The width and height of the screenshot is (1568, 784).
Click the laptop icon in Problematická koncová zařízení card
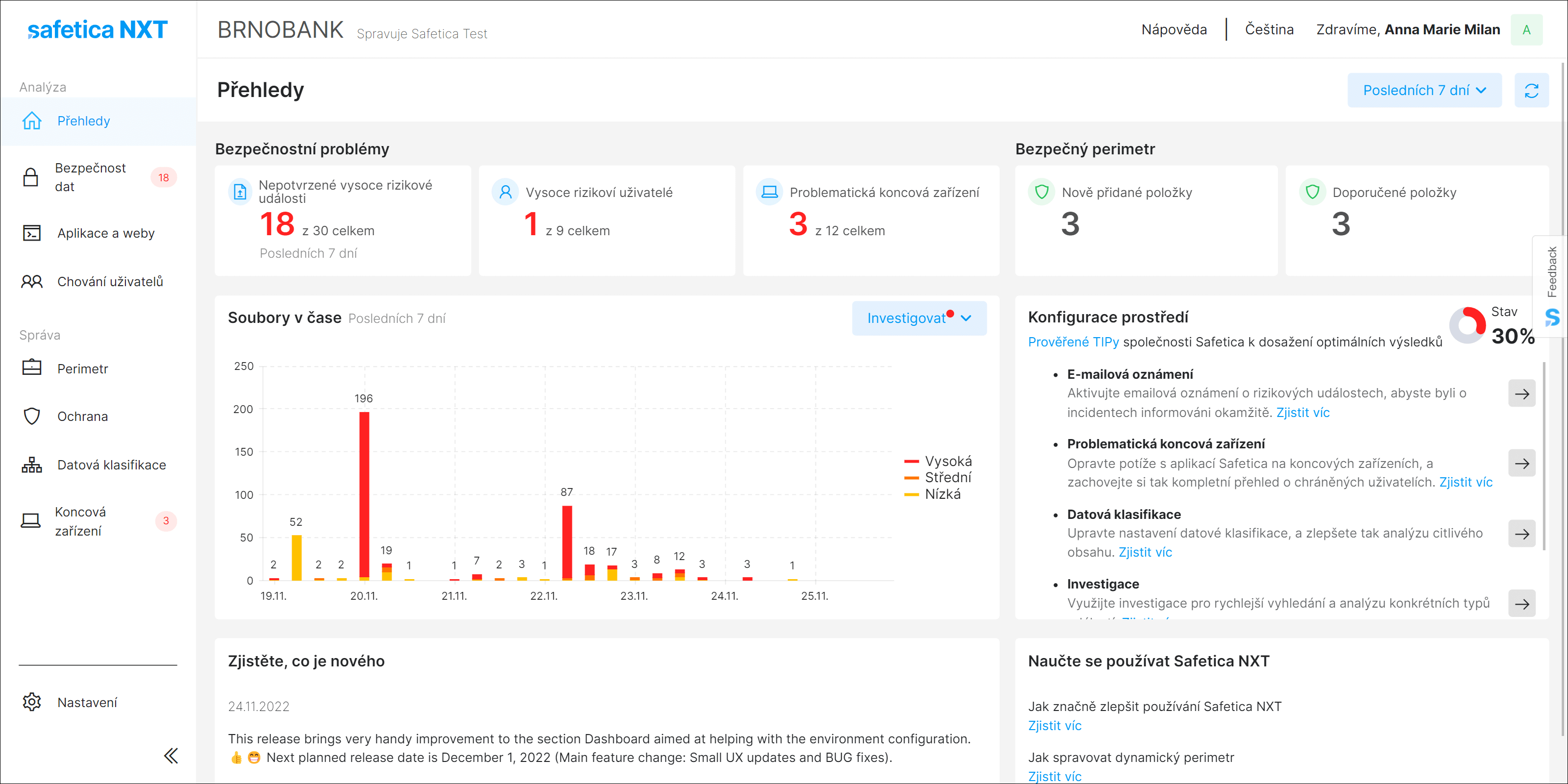(x=769, y=193)
